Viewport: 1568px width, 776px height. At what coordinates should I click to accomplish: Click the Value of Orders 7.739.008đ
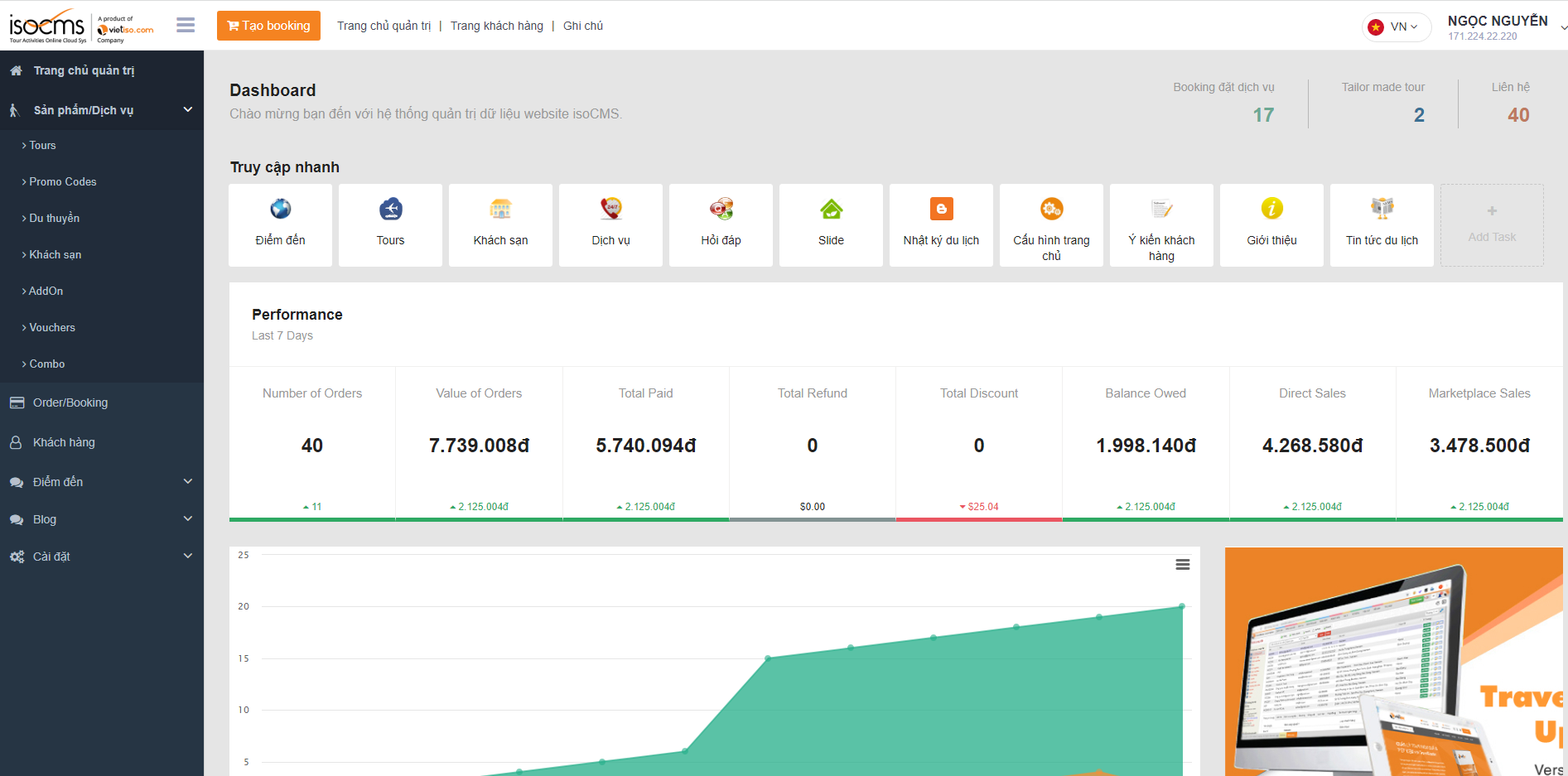[x=479, y=446]
